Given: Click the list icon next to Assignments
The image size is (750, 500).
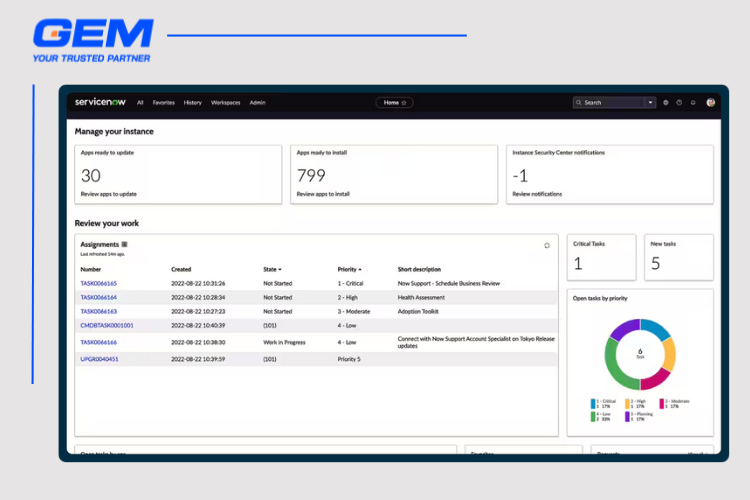Looking at the screenshot, I should pos(124,244).
